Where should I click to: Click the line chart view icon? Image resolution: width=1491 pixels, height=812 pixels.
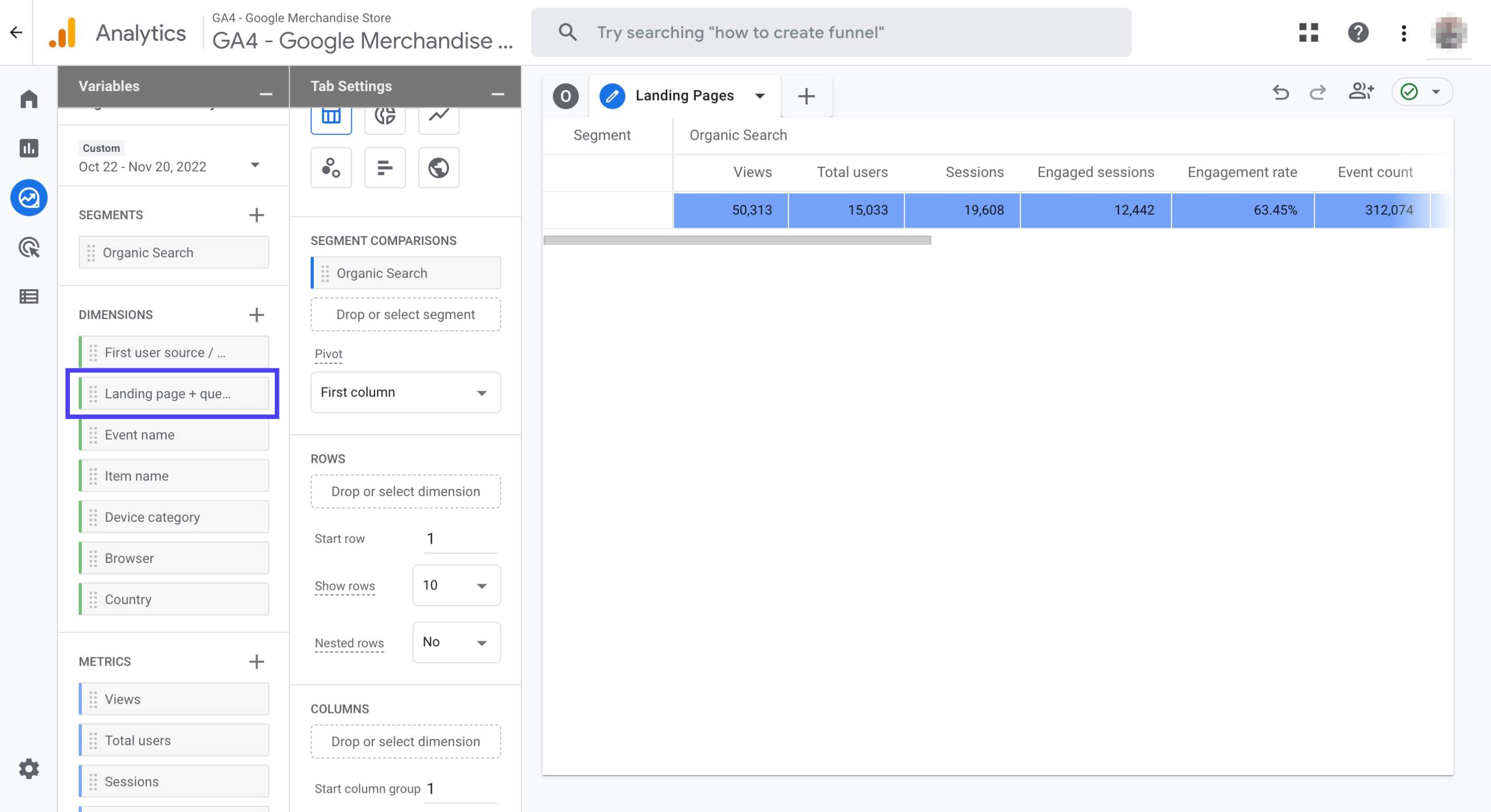point(437,114)
